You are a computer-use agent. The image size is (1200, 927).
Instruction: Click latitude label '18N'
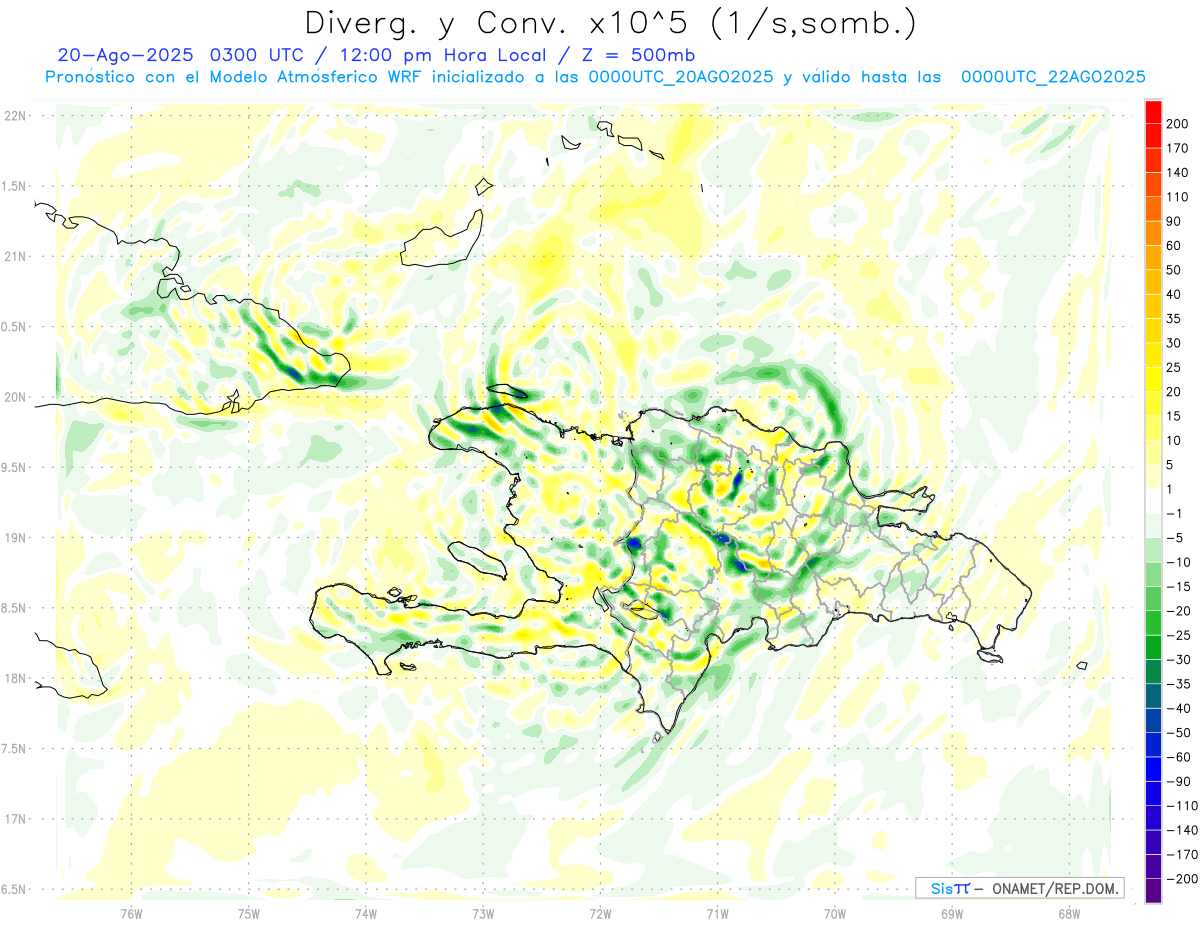(x=15, y=678)
